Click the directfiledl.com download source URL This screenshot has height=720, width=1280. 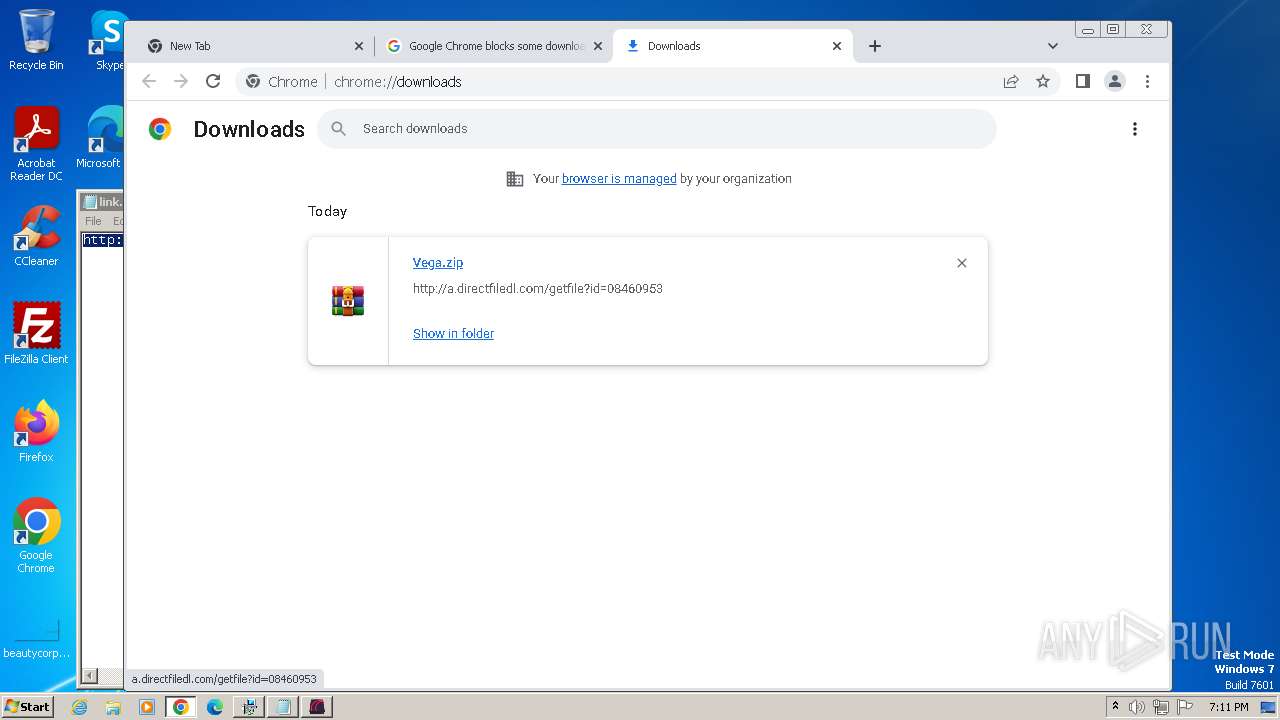point(538,289)
